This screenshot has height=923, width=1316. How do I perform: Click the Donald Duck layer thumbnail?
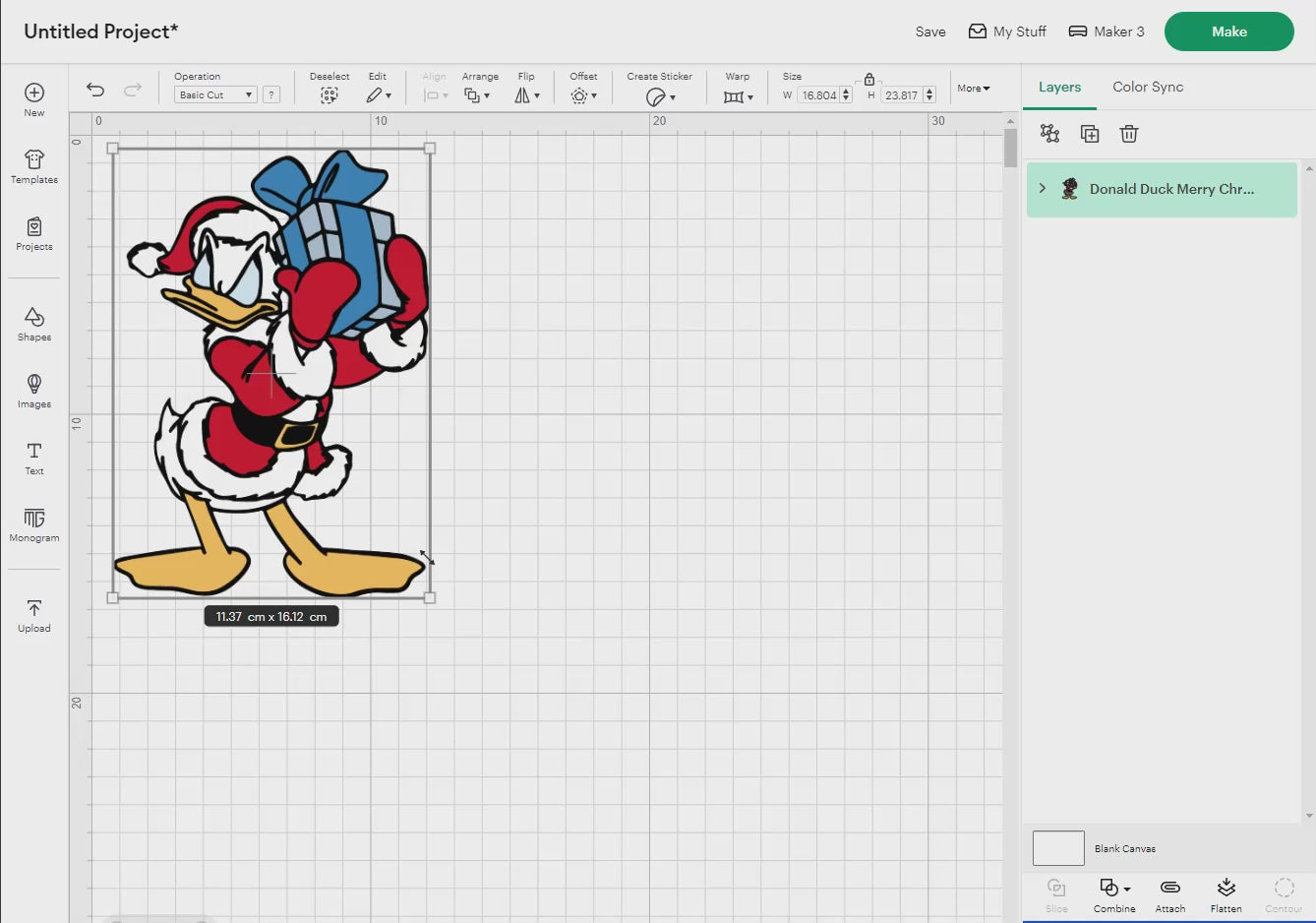[1070, 189]
